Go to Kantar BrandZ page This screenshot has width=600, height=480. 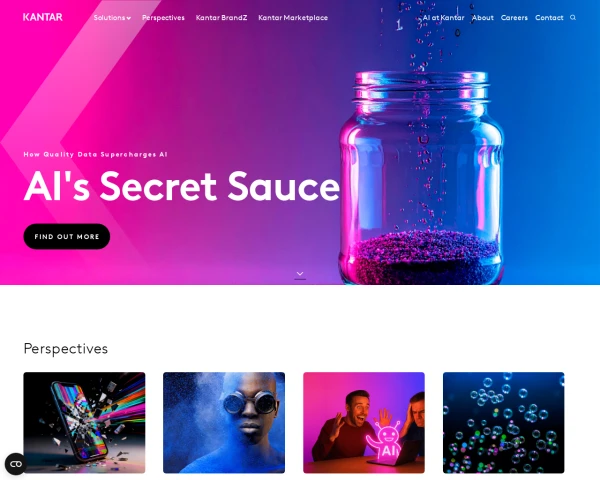(x=222, y=18)
